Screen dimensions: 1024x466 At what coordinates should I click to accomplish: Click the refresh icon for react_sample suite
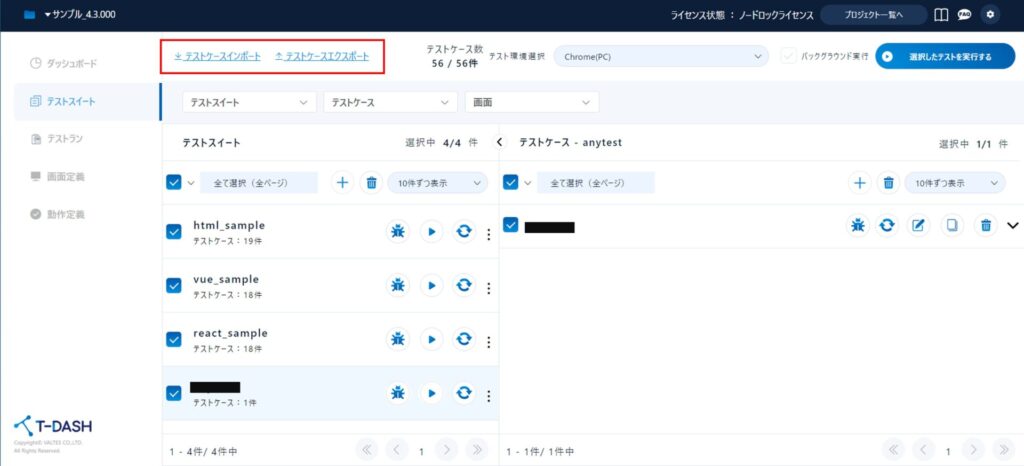pos(464,340)
